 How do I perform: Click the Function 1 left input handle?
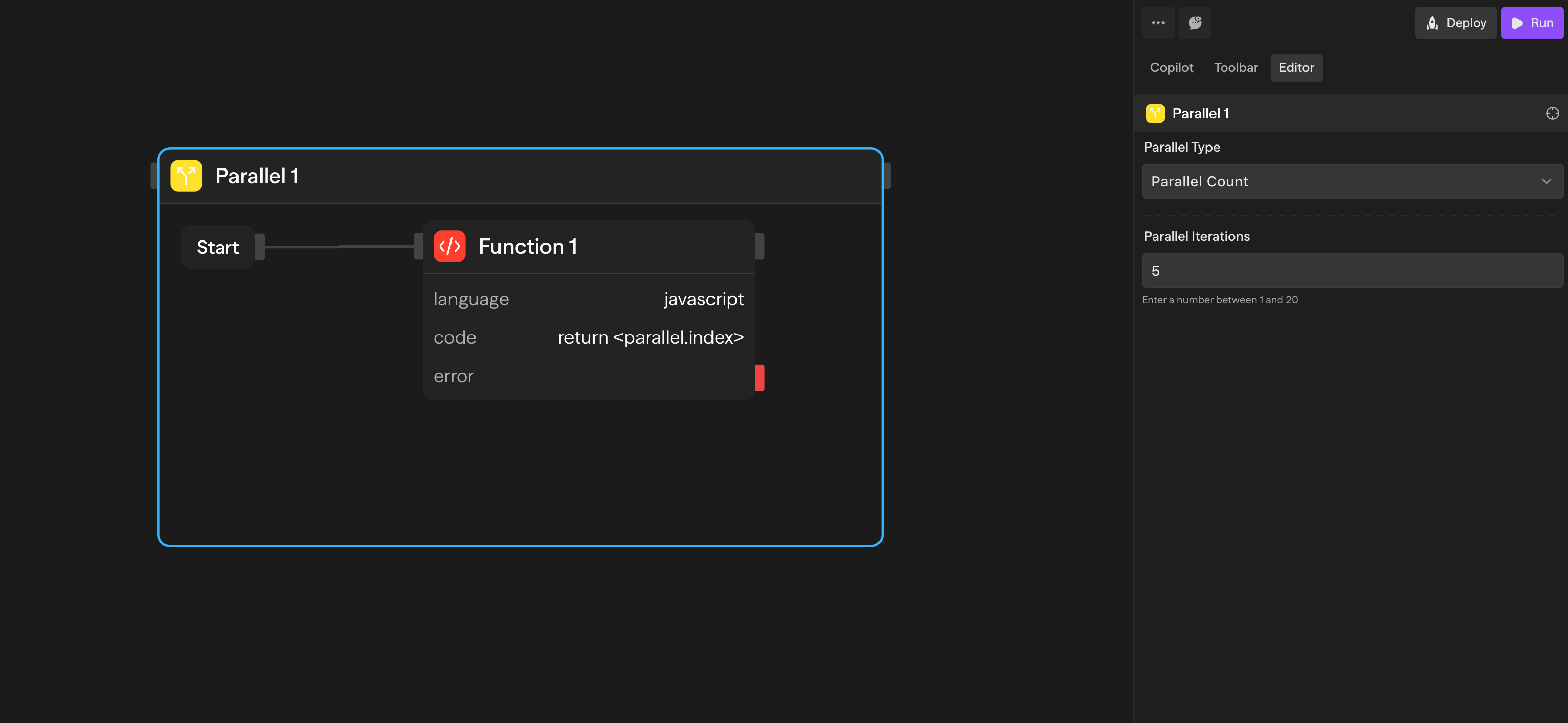point(418,247)
